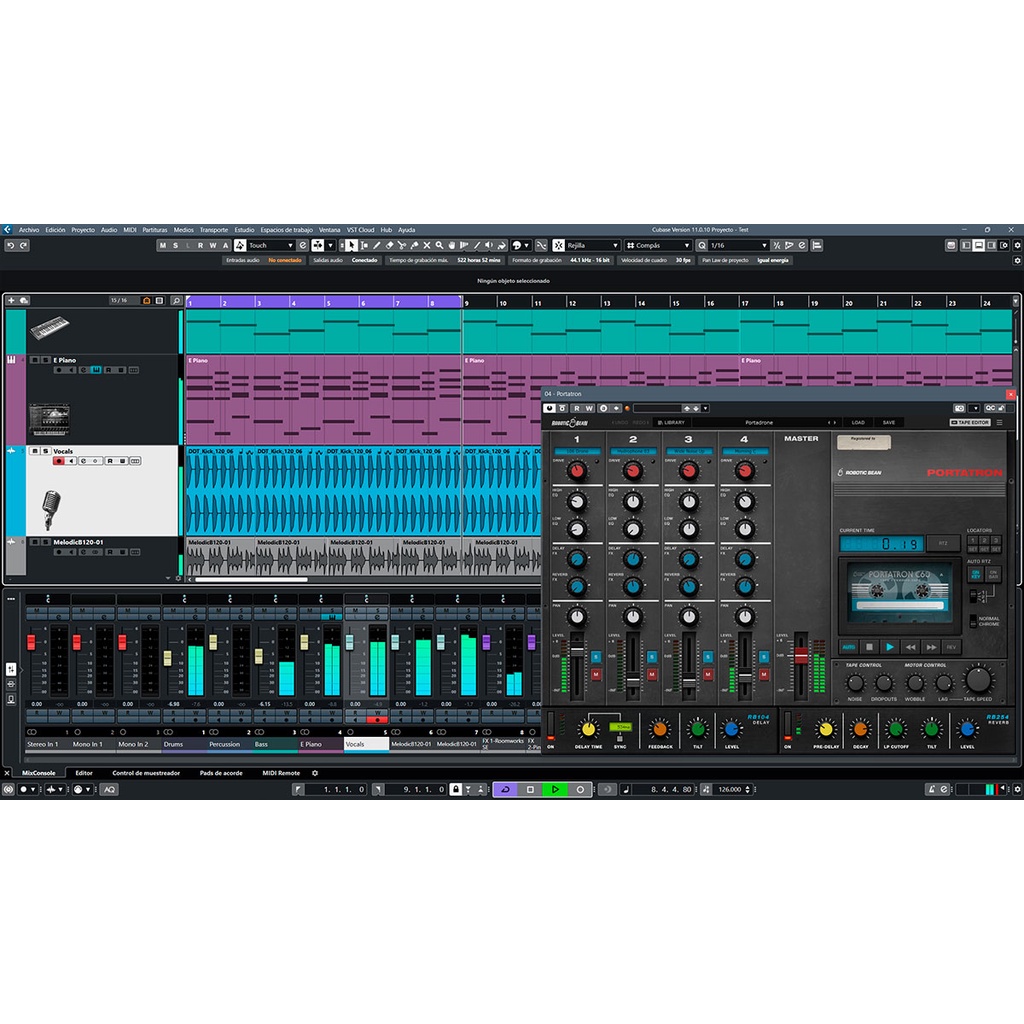This screenshot has height=1024, width=1024.
Task: Open the Touch automation mode dropdown
Action: pyautogui.click(x=292, y=245)
